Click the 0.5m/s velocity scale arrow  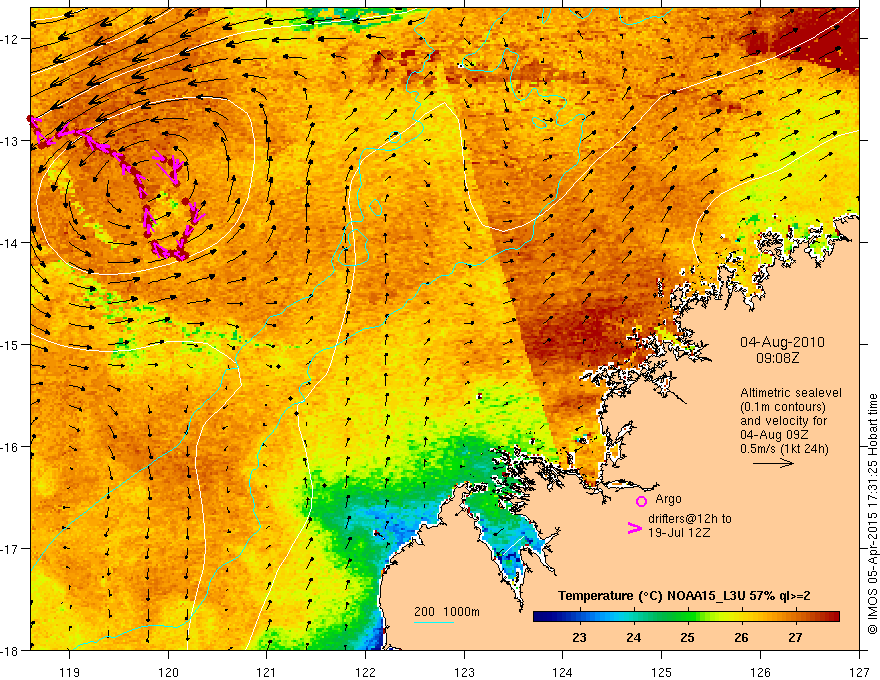click(x=773, y=463)
